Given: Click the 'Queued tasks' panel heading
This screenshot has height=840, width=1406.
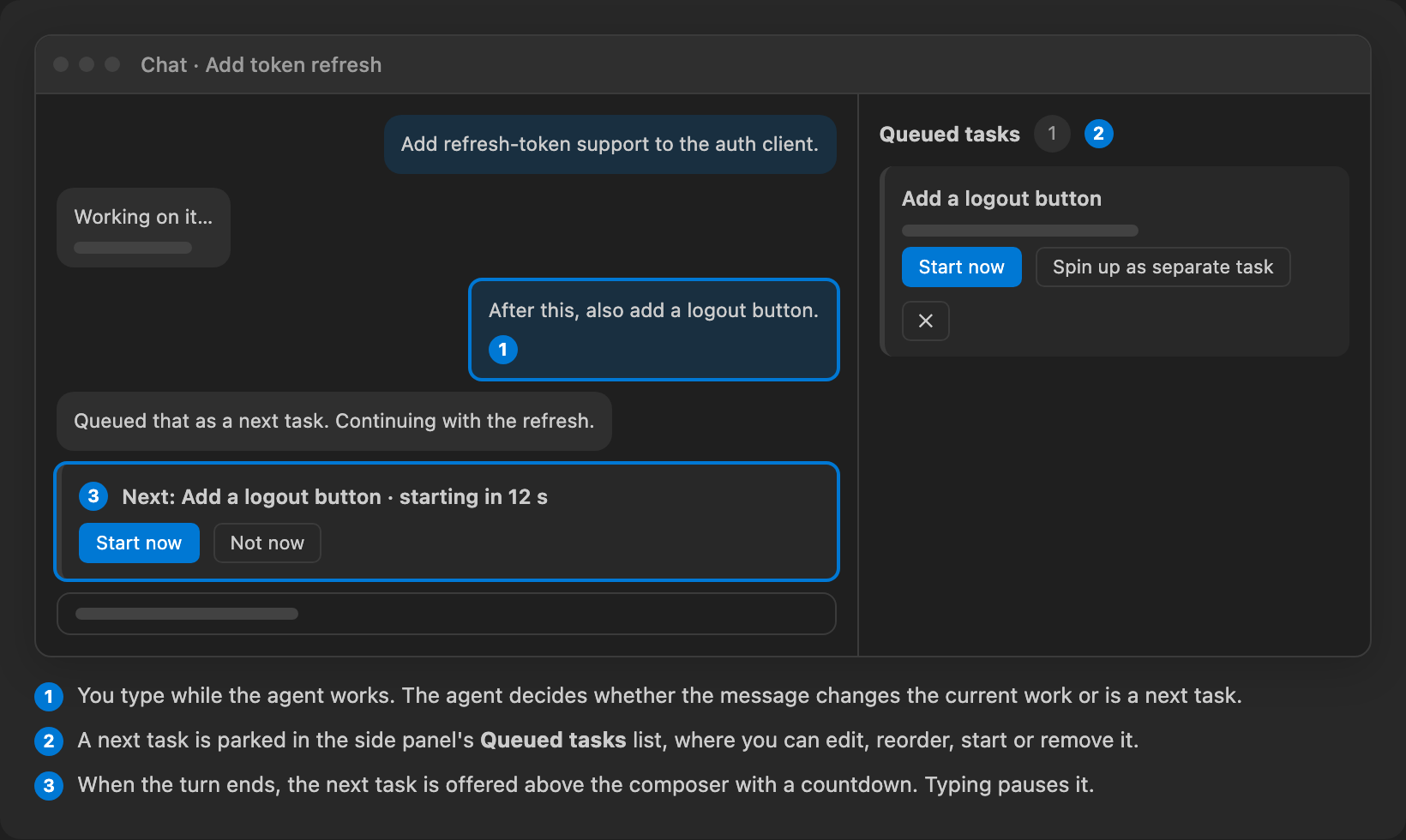Looking at the screenshot, I should [950, 135].
